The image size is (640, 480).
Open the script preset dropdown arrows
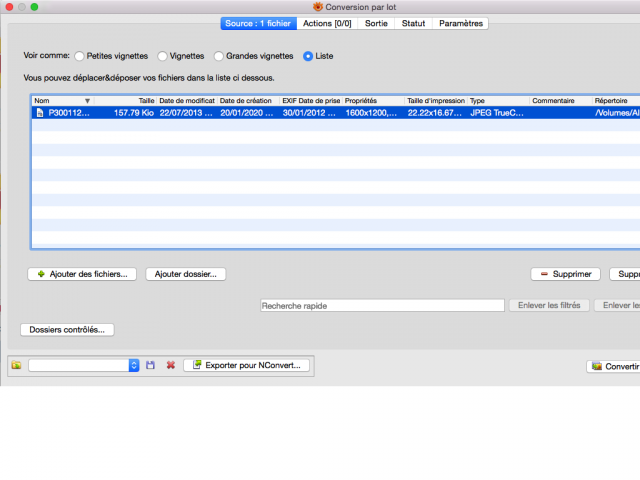click(x=134, y=365)
